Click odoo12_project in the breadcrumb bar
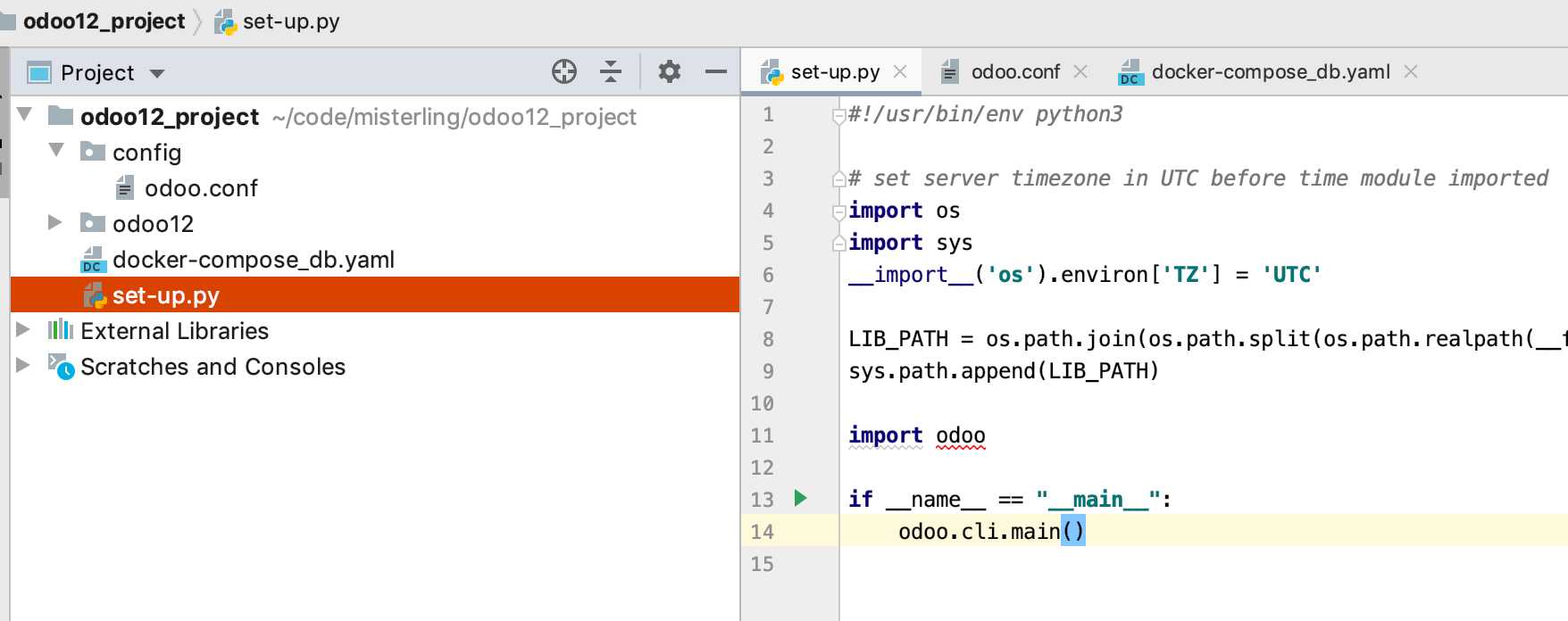The width and height of the screenshot is (1568, 621). click(104, 21)
